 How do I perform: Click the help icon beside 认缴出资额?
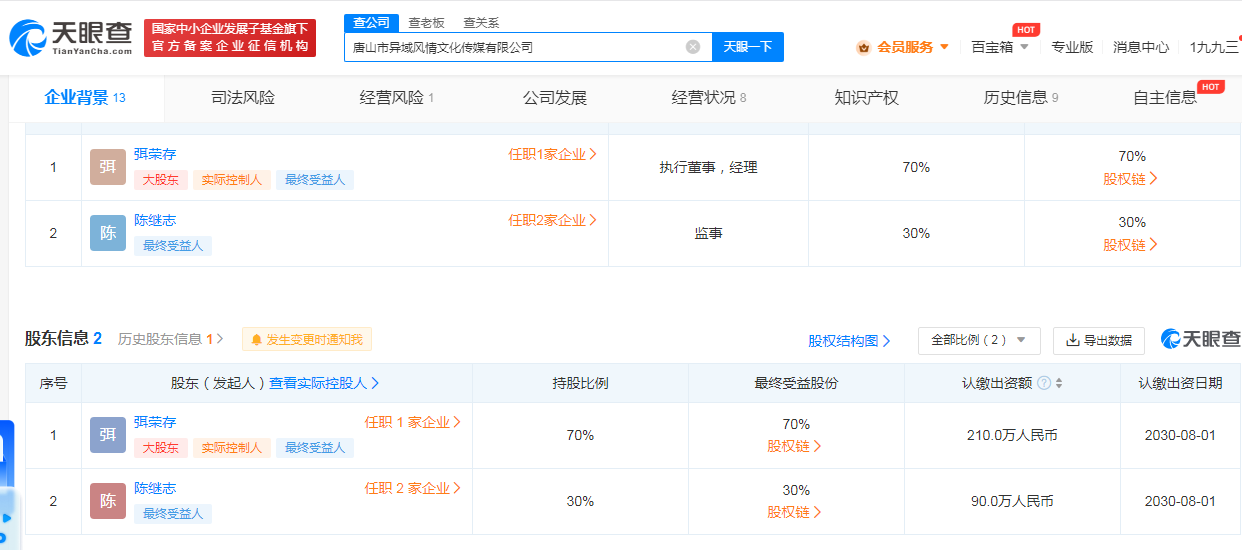click(x=1044, y=383)
